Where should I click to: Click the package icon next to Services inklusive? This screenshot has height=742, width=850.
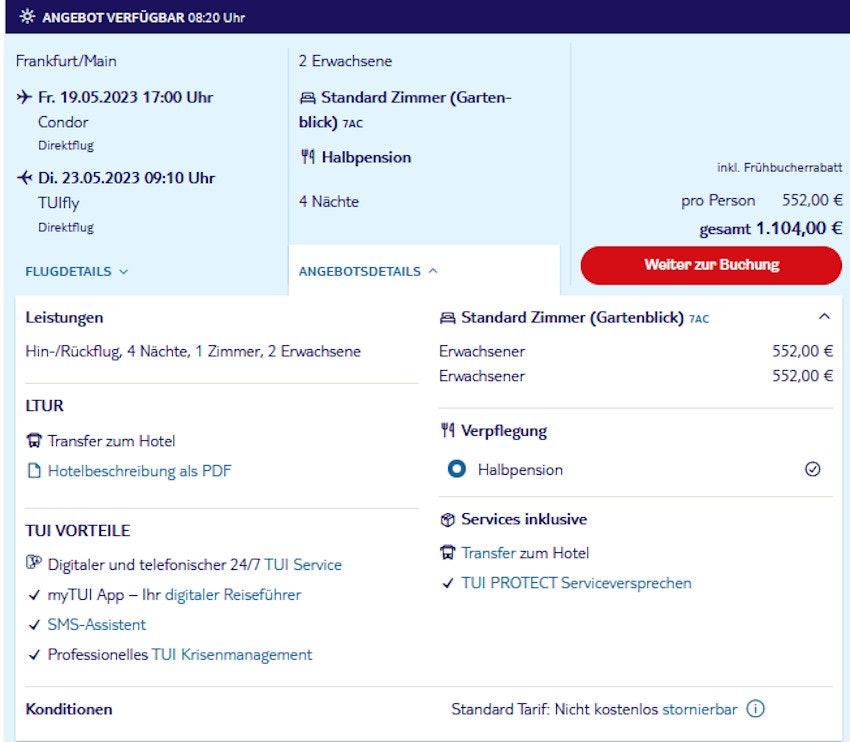pyautogui.click(x=449, y=519)
